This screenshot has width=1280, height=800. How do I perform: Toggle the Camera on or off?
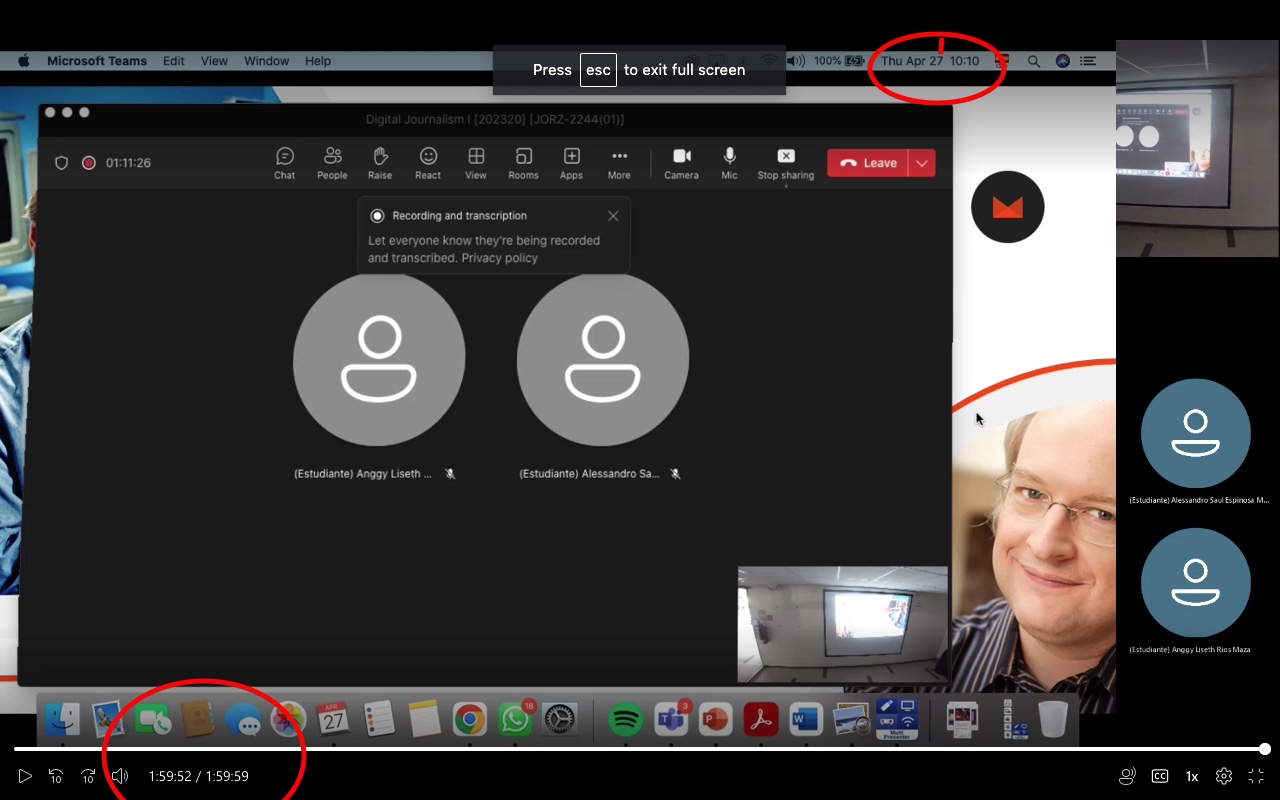point(681,163)
